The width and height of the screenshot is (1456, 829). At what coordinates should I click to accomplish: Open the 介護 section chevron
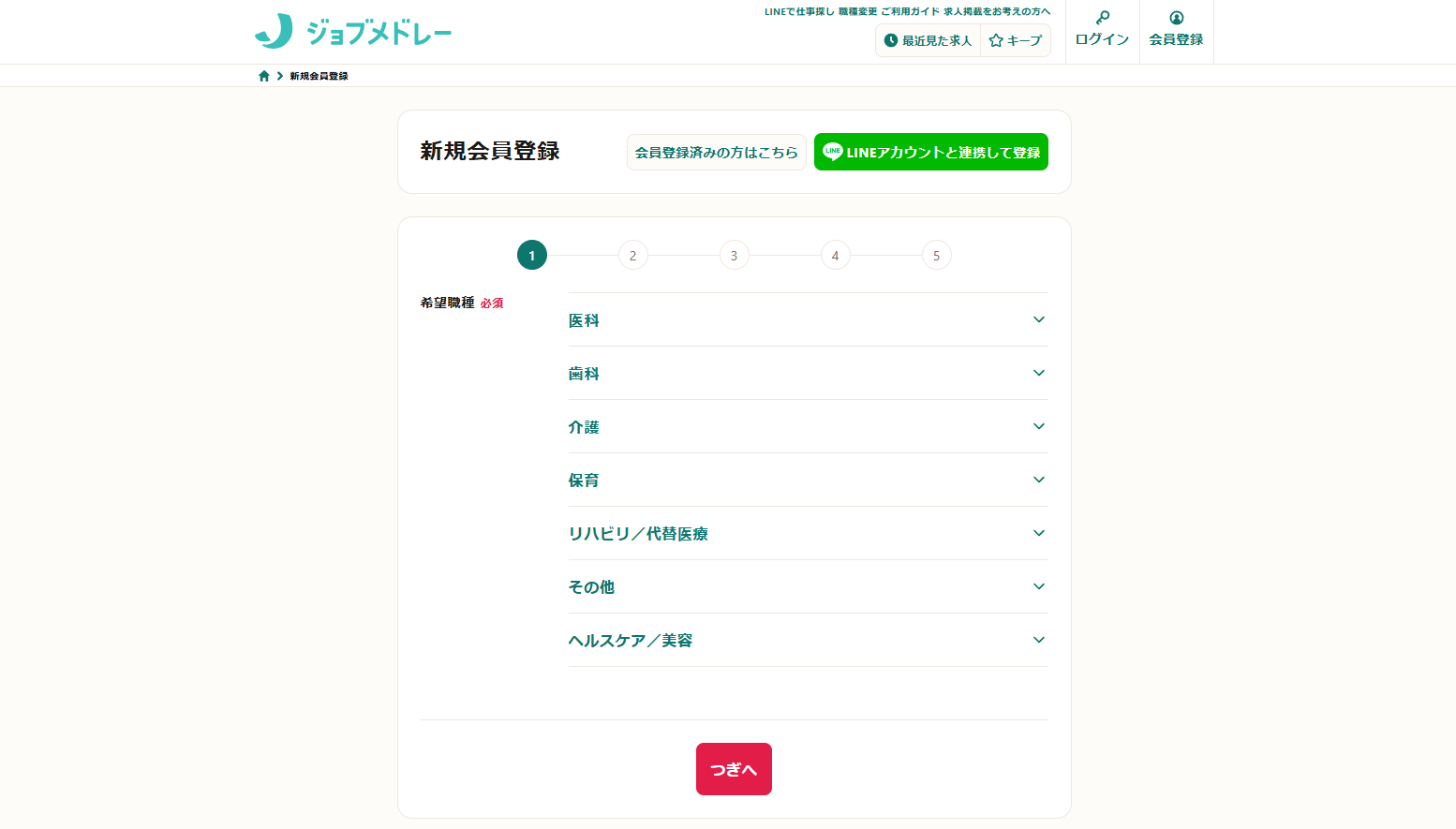pyautogui.click(x=1038, y=426)
